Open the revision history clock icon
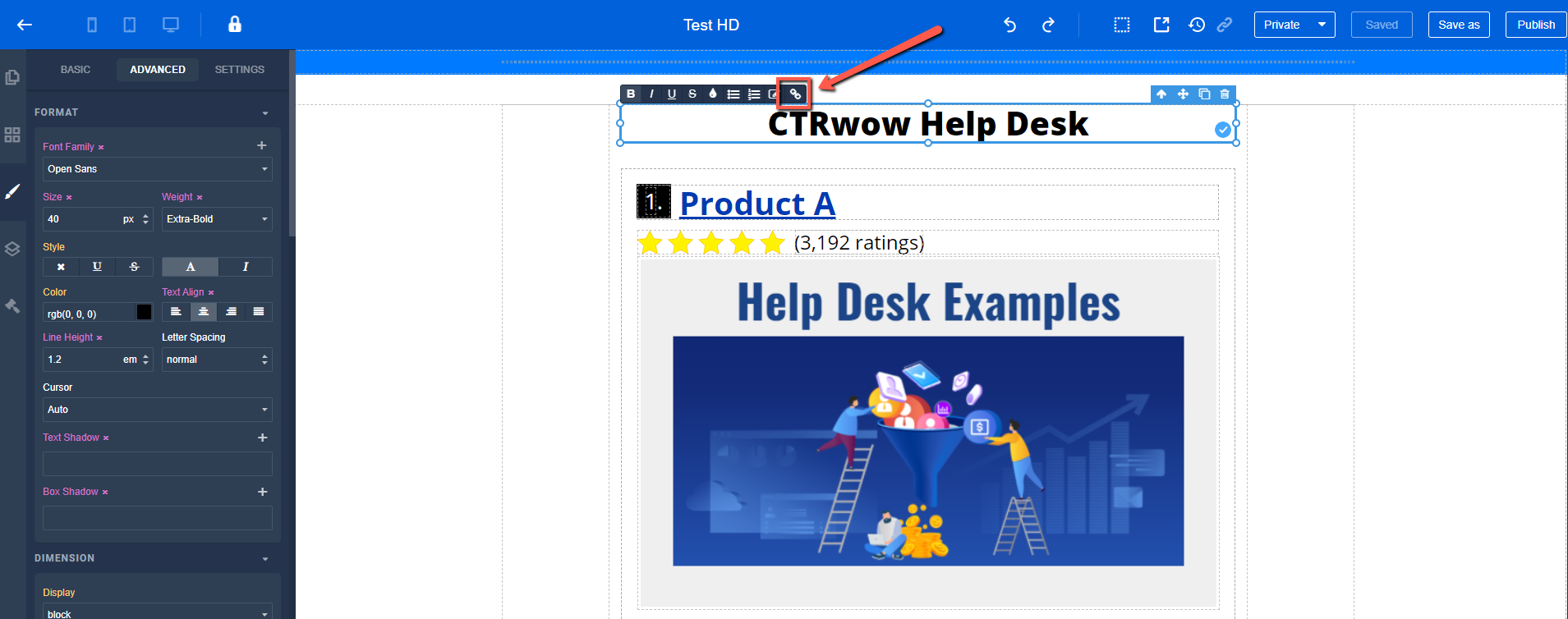Image resolution: width=1568 pixels, height=619 pixels. pos(1197,25)
